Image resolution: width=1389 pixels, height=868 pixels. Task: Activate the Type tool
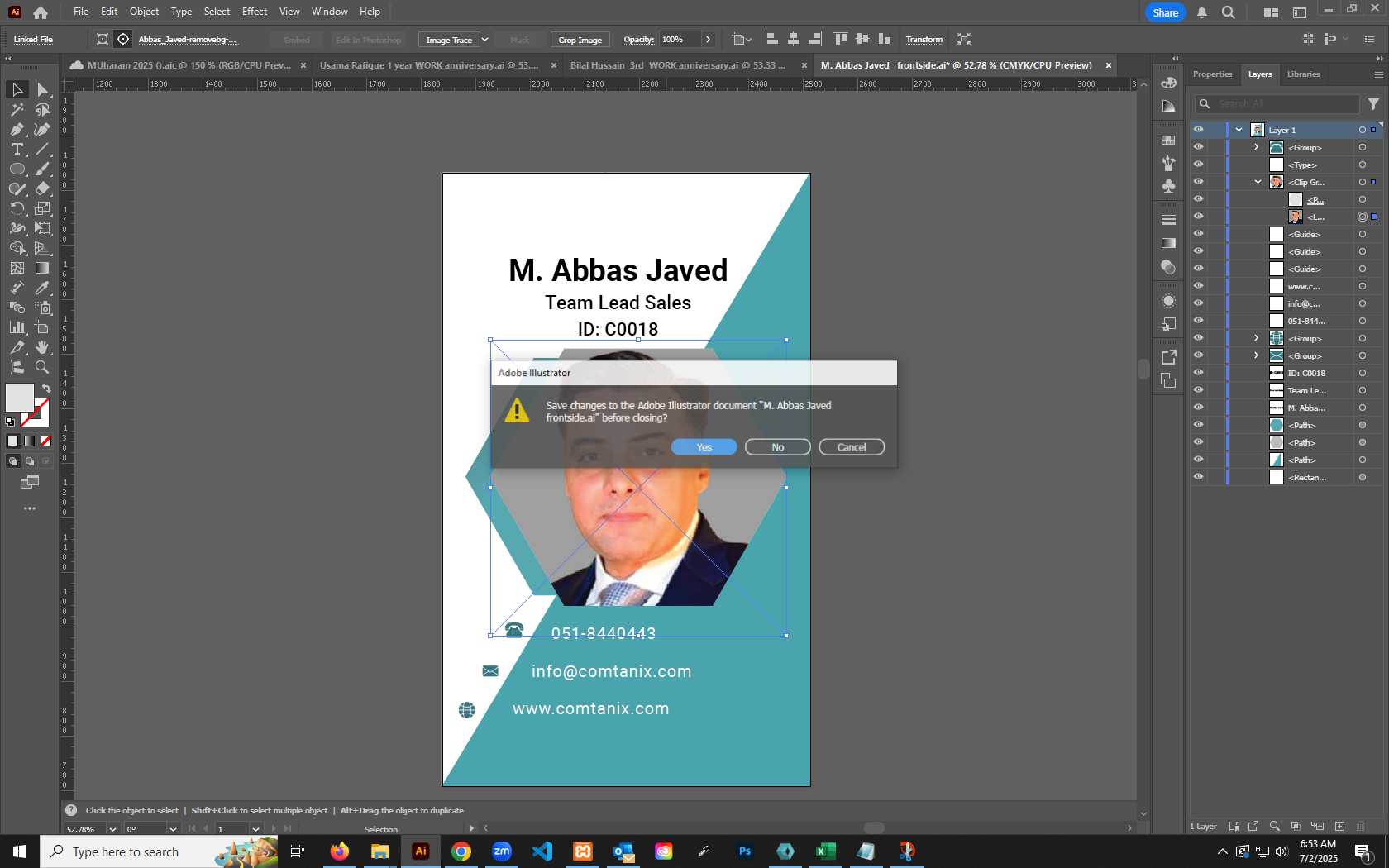tap(17, 149)
